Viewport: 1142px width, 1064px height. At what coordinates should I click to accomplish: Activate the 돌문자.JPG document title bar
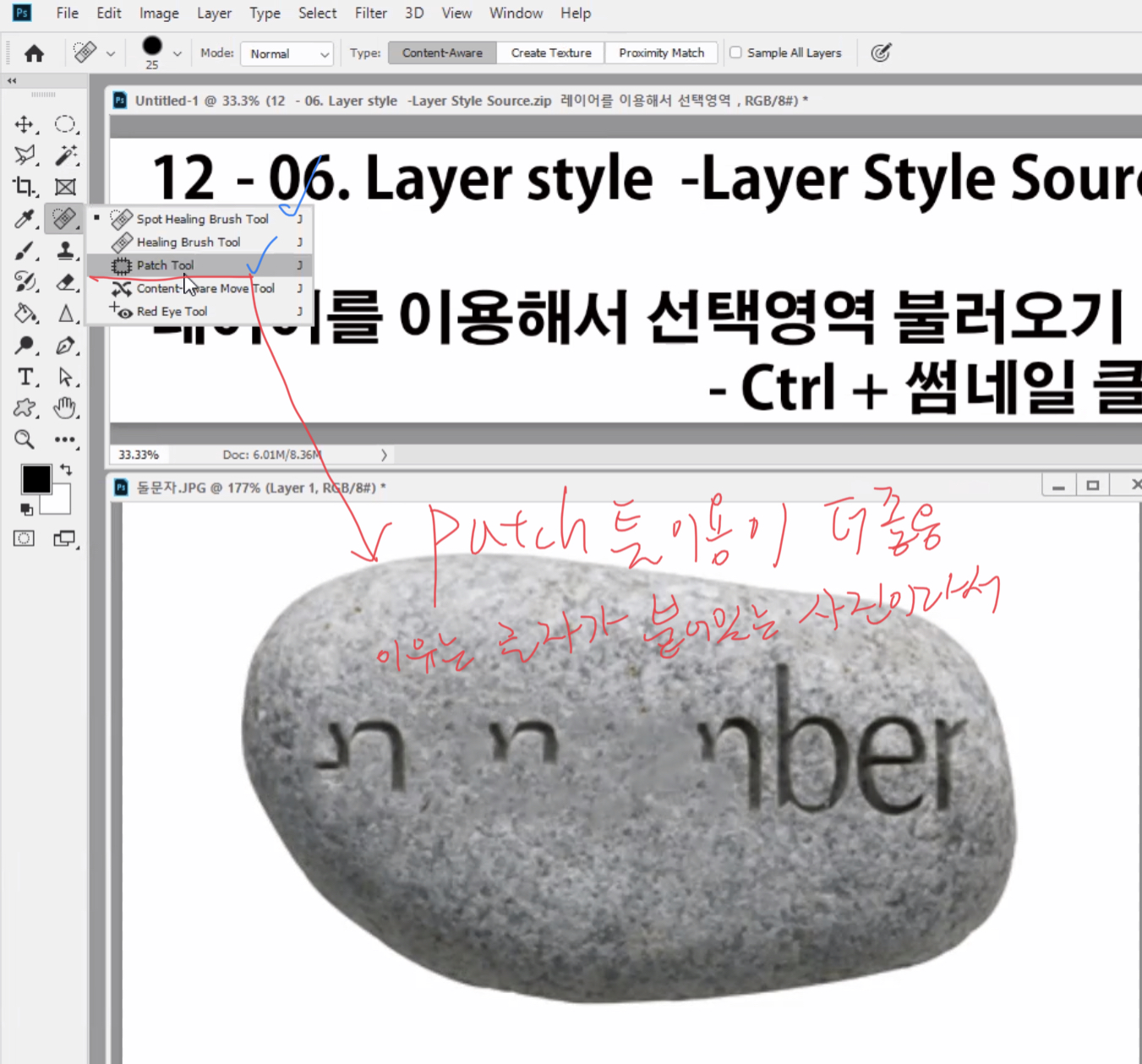(575, 488)
